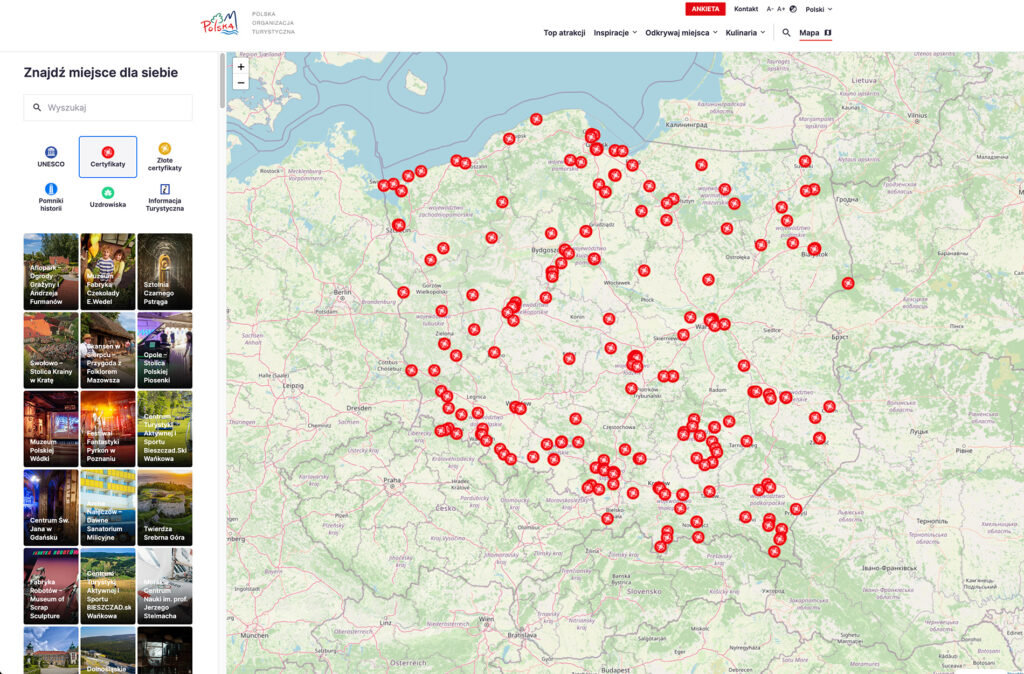Image resolution: width=1024 pixels, height=674 pixels.
Task: Select the UNESCO category filter
Action: coord(51,157)
